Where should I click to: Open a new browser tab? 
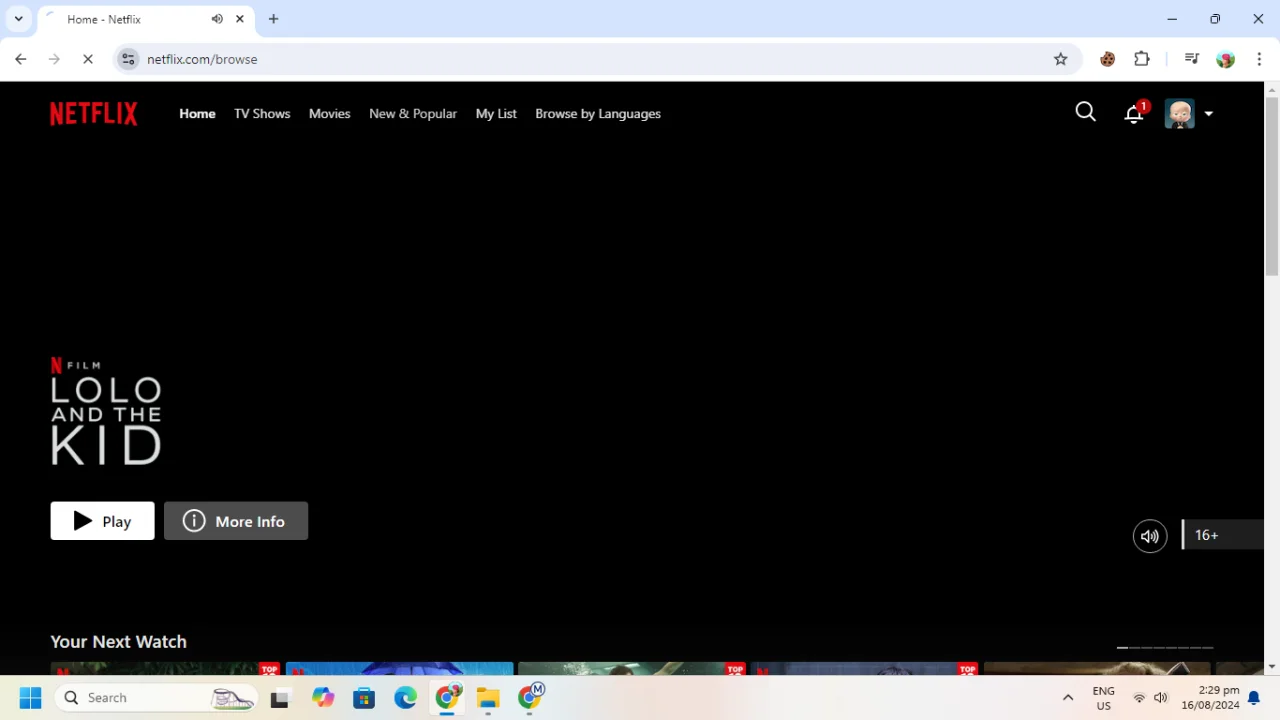[x=273, y=19]
